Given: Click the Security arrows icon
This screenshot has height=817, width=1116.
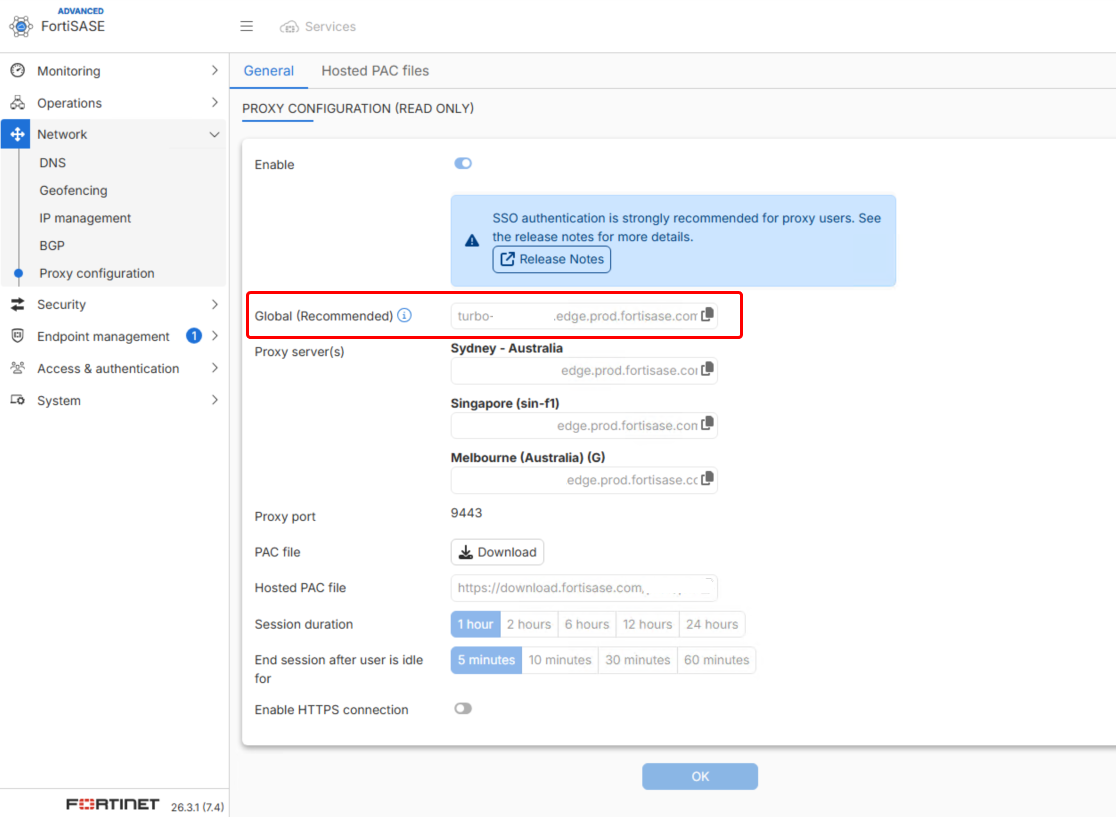Looking at the screenshot, I should [x=18, y=304].
